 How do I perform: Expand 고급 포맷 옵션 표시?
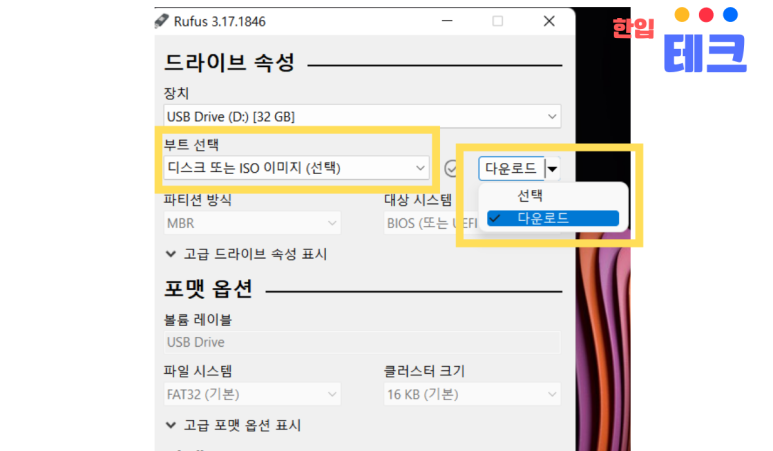233,425
